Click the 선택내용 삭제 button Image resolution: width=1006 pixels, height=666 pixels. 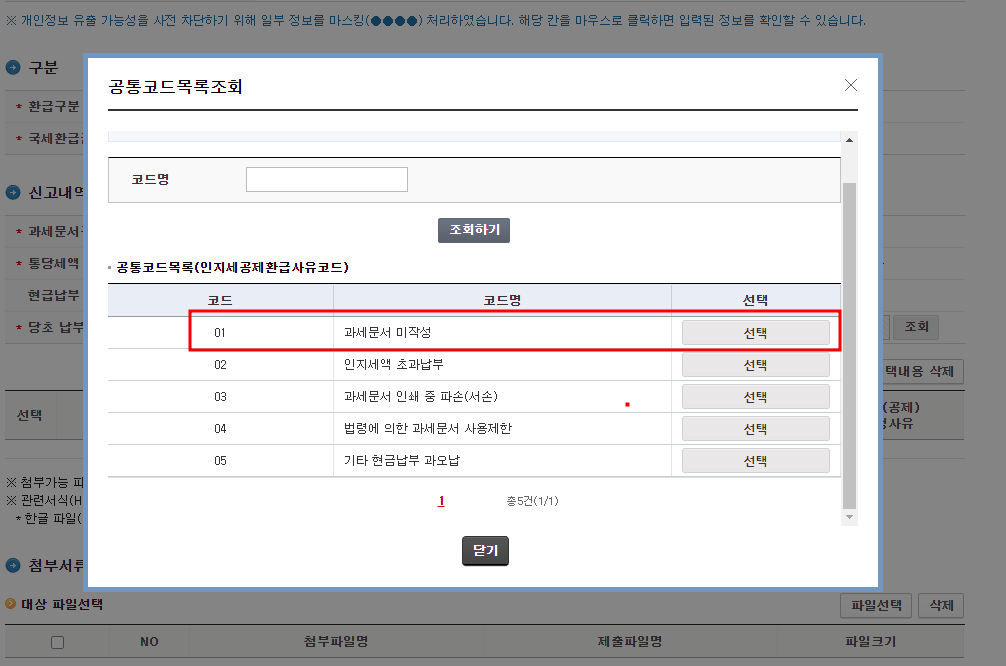click(925, 371)
